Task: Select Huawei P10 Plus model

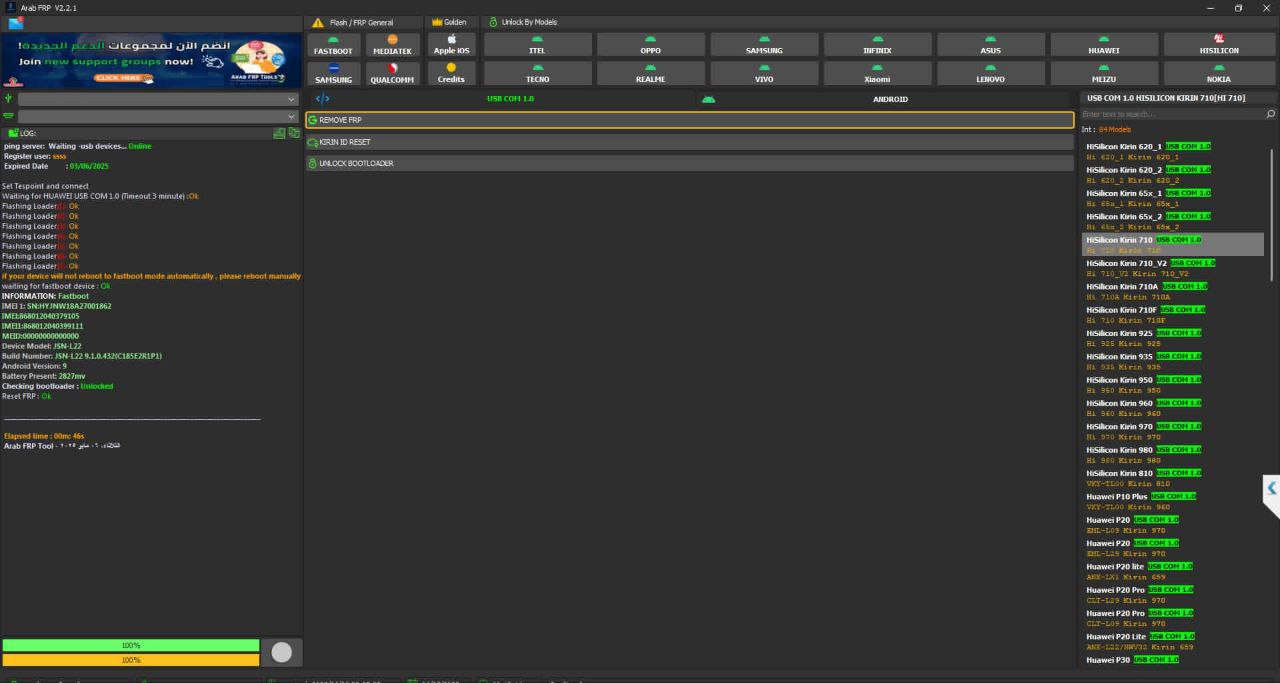Action: tap(1174, 501)
